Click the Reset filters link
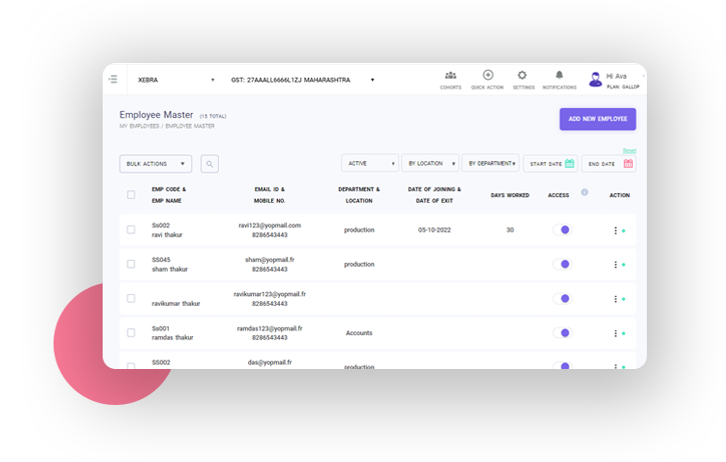 click(629, 150)
